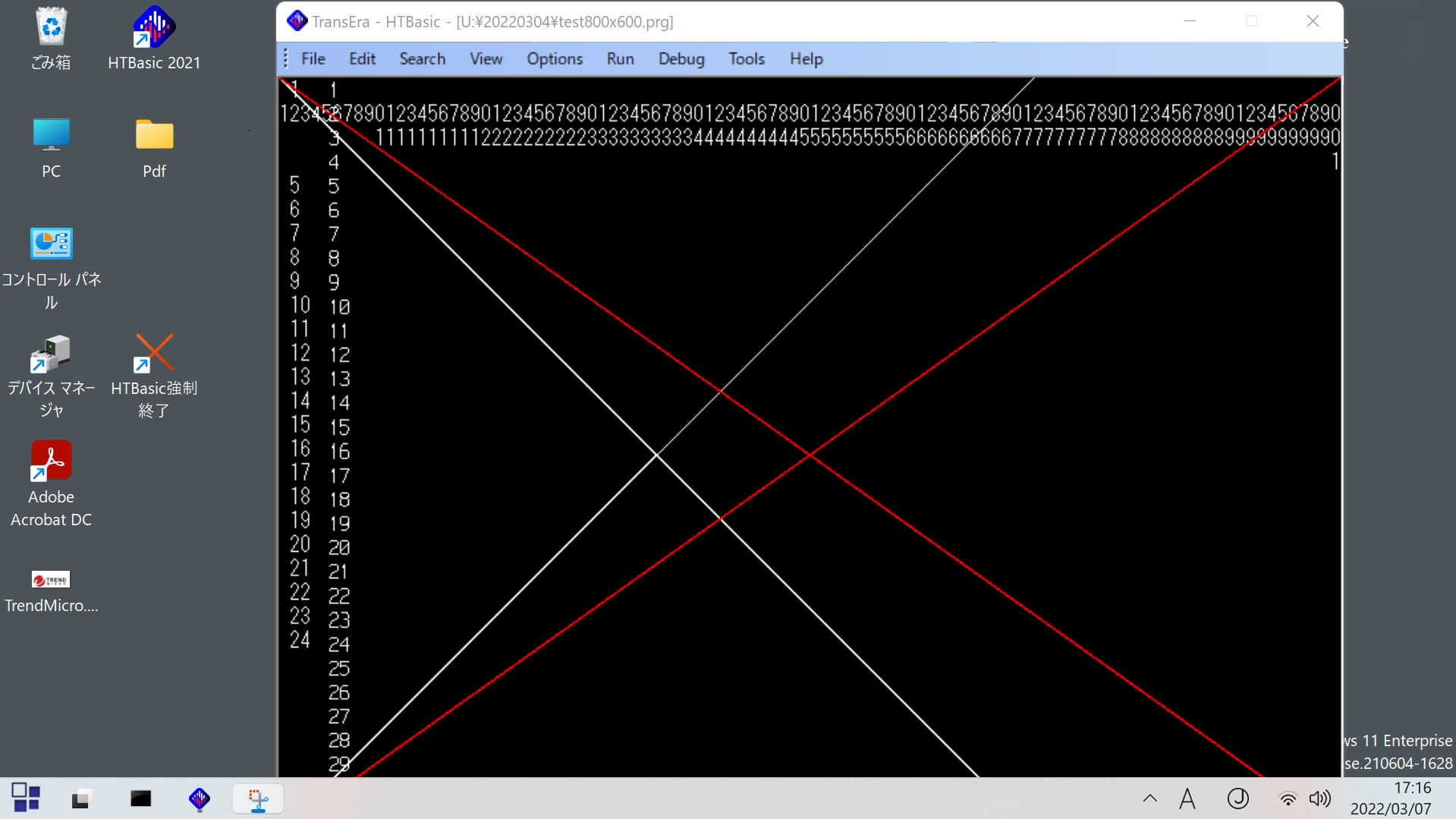Select the コントロール パネル desktop icon
This screenshot has height=819, width=1456.
pos(51,269)
